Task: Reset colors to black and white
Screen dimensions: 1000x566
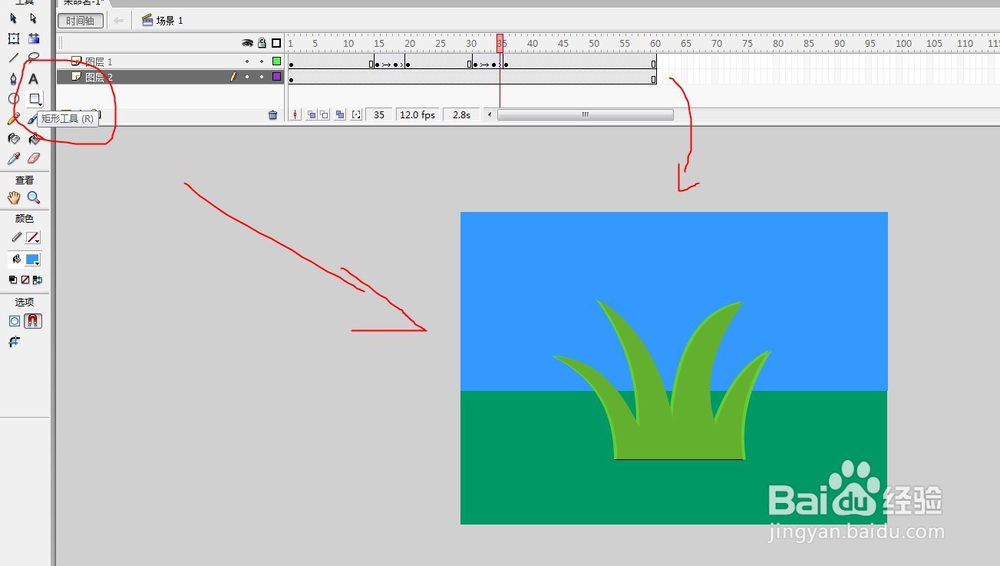Action: [13, 279]
